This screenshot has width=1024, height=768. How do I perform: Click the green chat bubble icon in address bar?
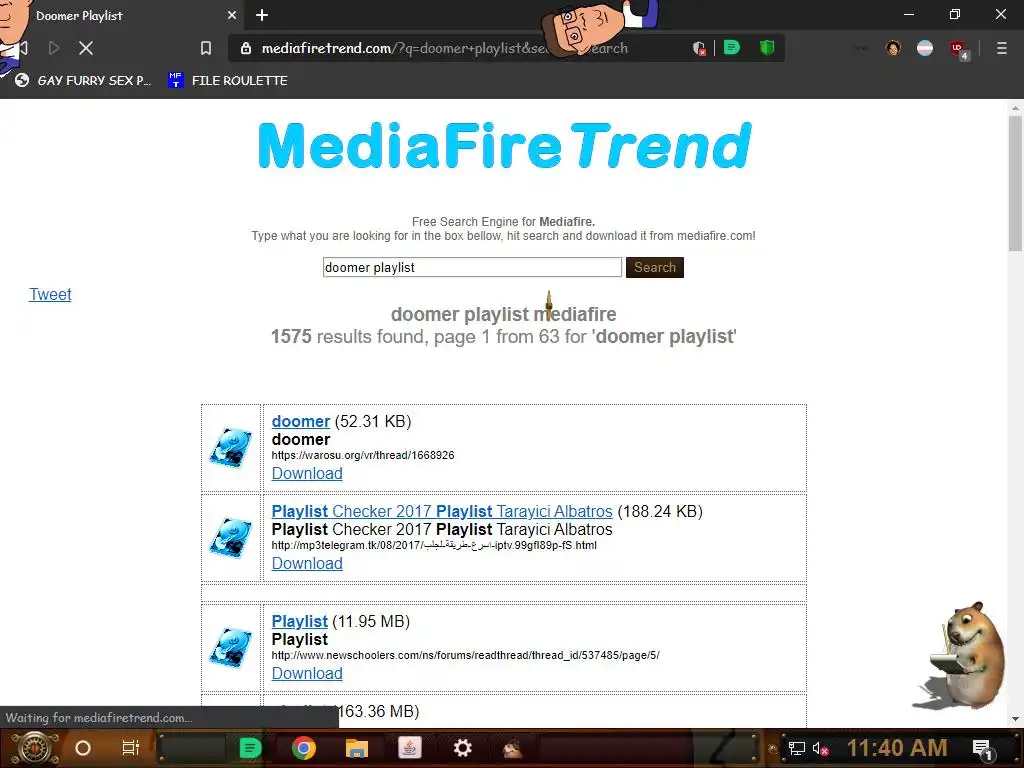(x=732, y=48)
